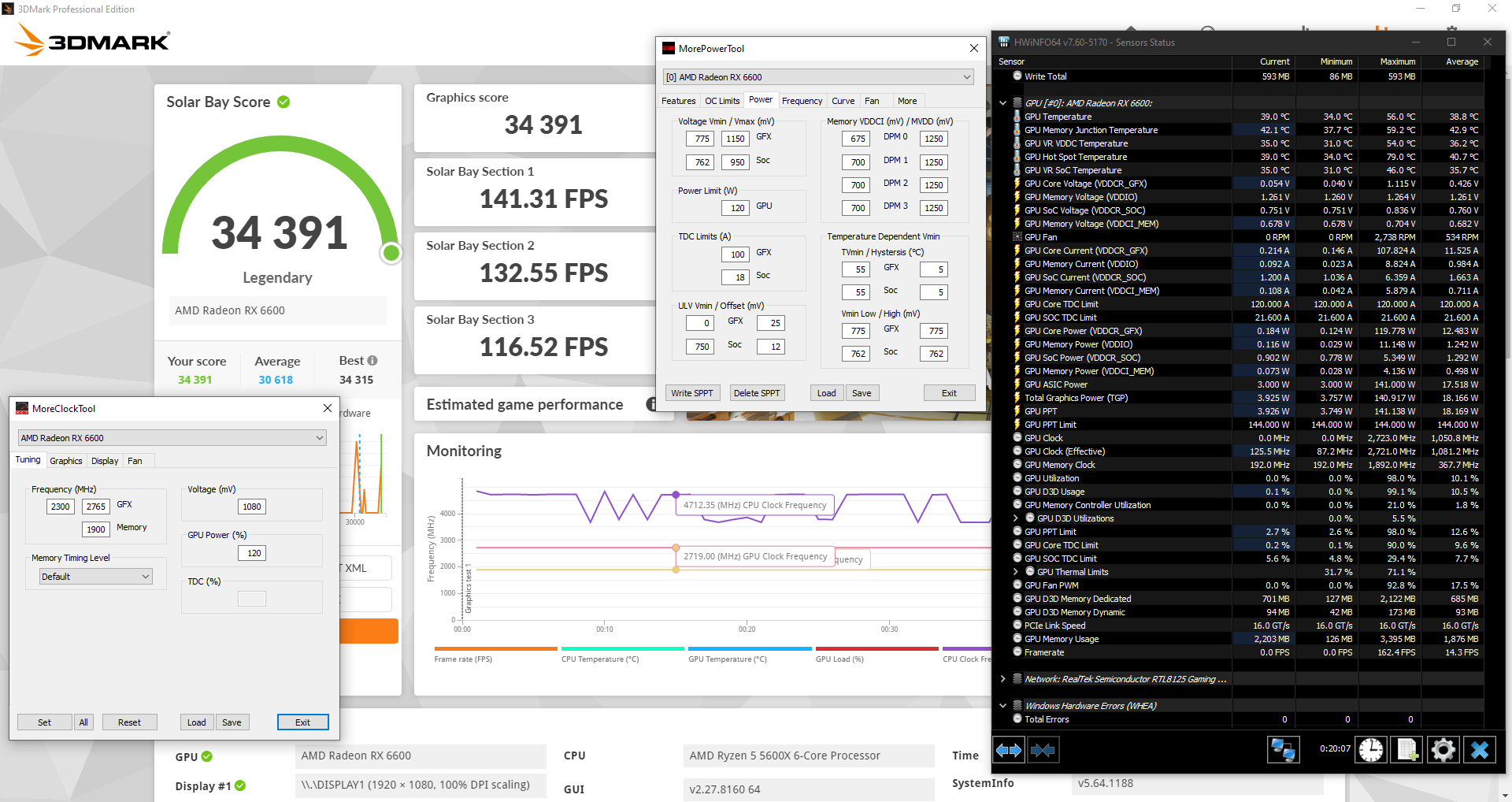Select GPU Hot Spot Temperature row

coord(1246,157)
